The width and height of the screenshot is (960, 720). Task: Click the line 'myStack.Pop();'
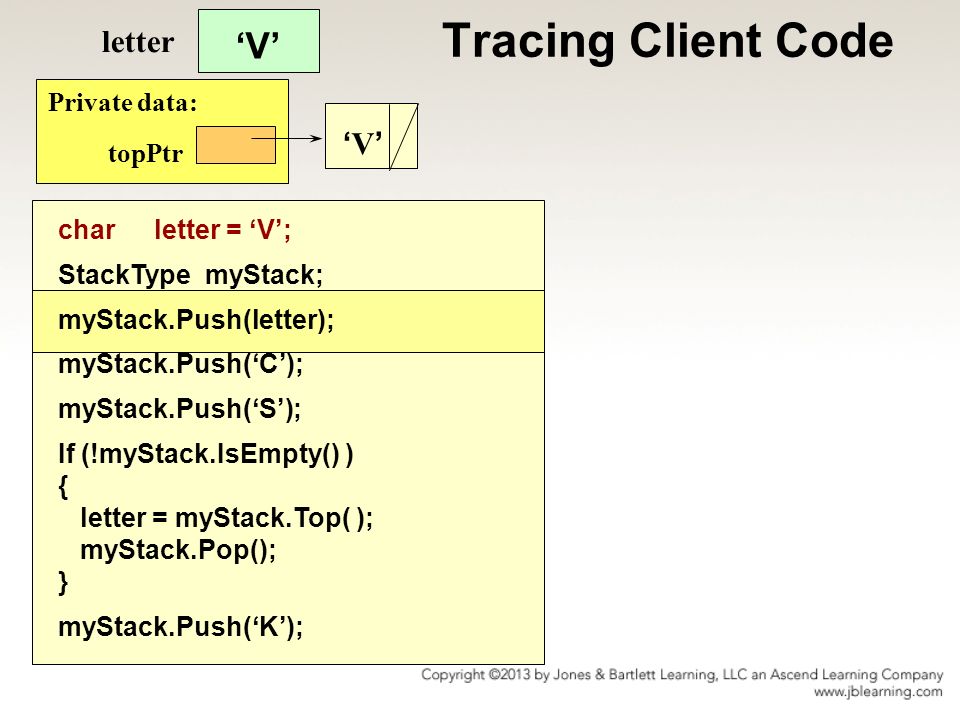[x=178, y=550]
